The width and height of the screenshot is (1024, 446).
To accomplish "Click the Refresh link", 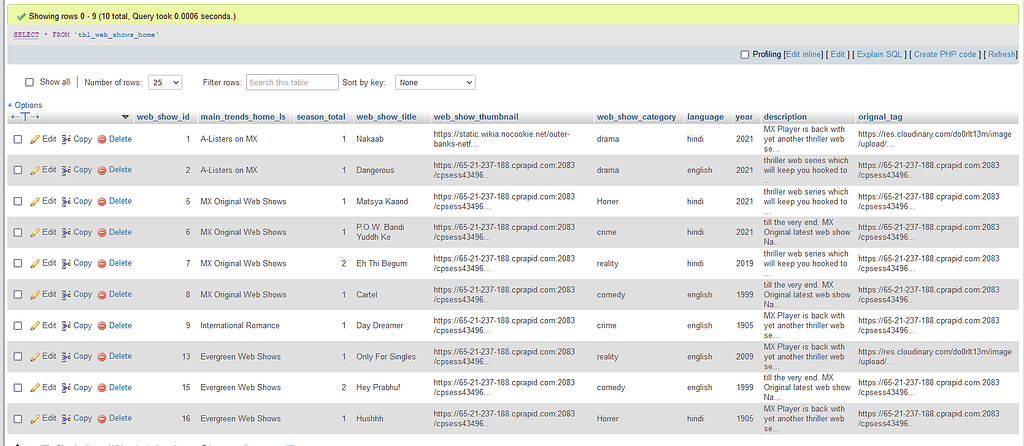I will [x=1002, y=55].
